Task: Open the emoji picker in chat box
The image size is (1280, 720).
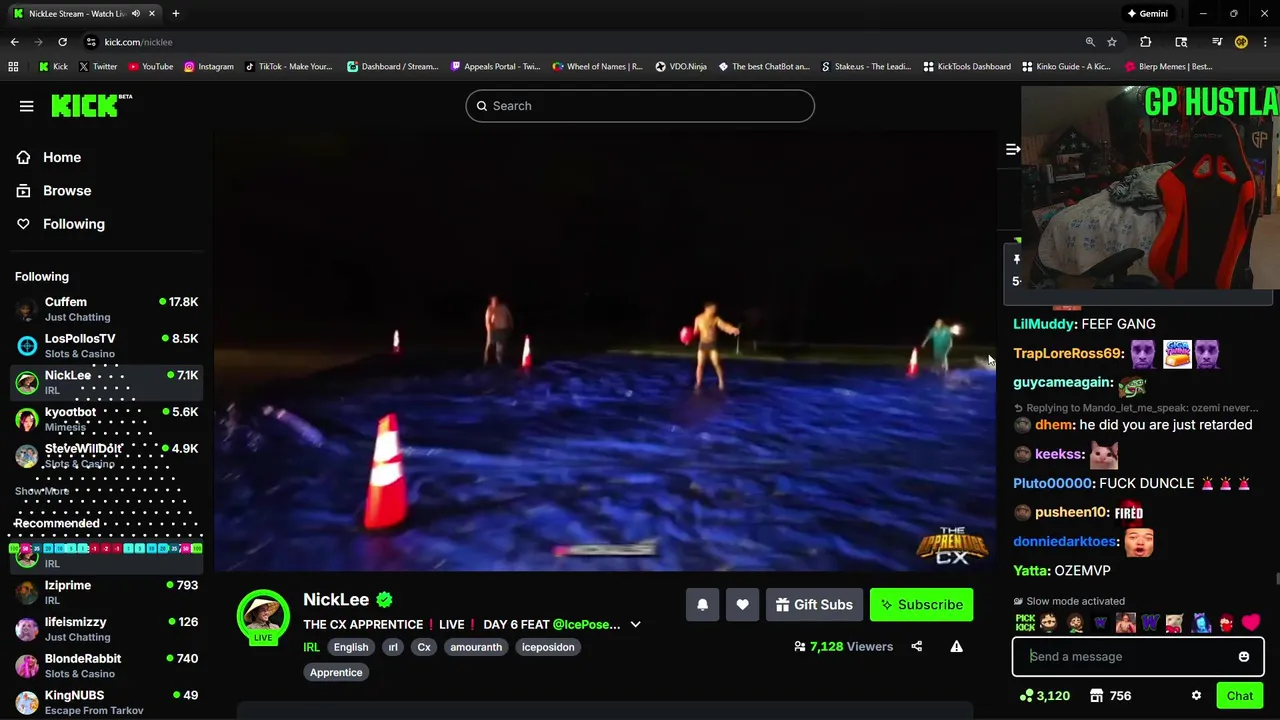Action: [x=1244, y=657]
